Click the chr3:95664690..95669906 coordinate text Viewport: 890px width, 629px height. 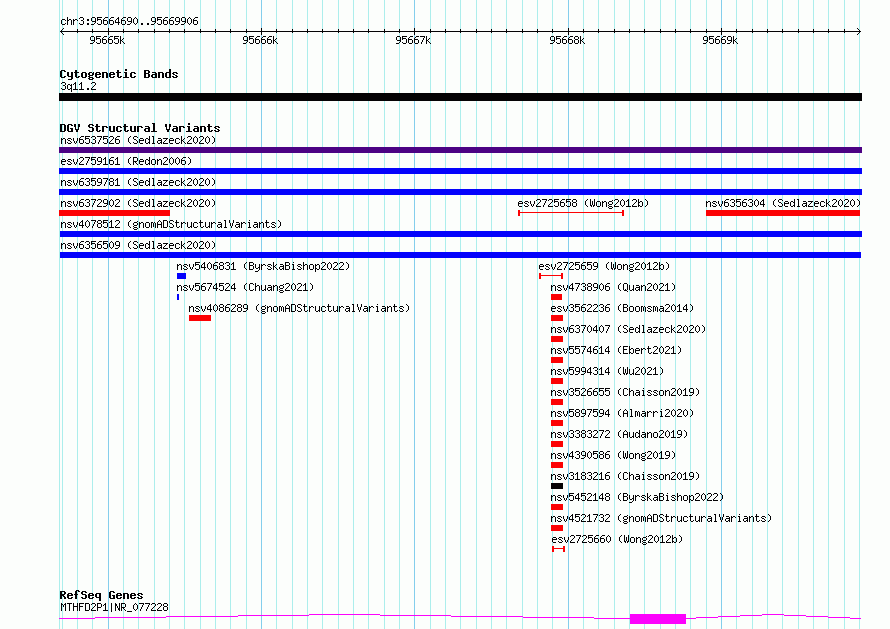click(x=129, y=21)
